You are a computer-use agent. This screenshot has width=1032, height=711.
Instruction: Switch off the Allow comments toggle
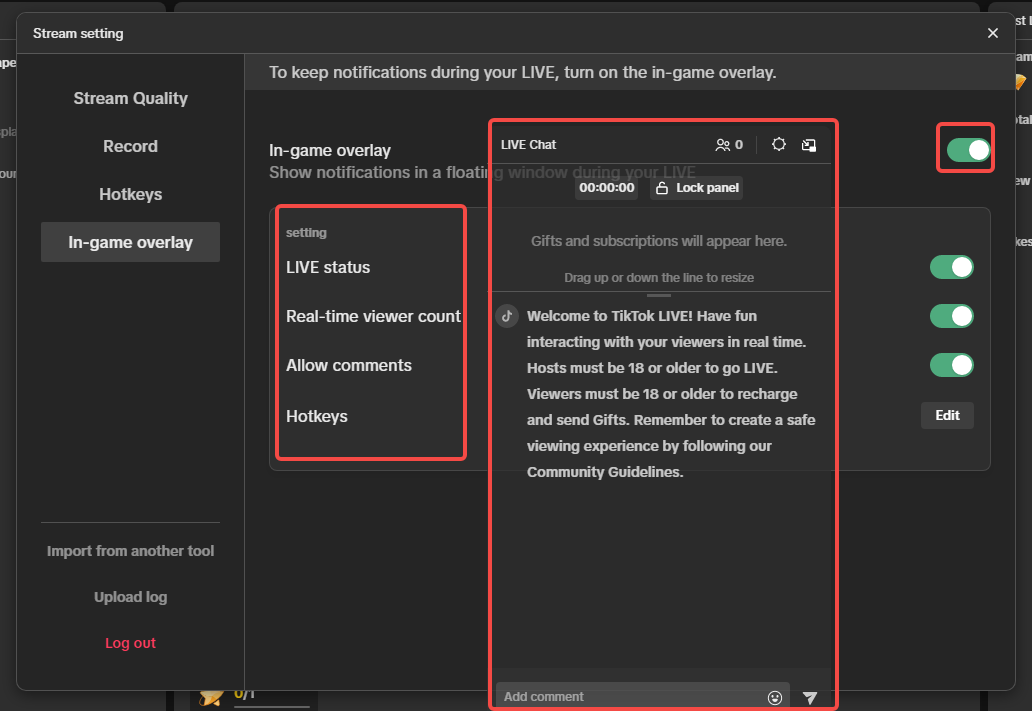pyautogui.click(x=951, y=365)
